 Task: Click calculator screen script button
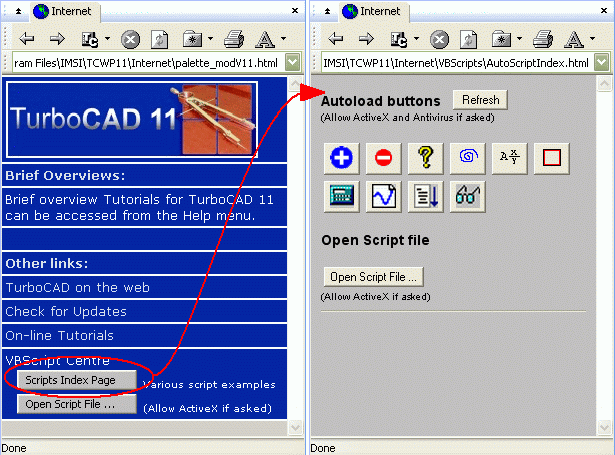tap(341, 197)
